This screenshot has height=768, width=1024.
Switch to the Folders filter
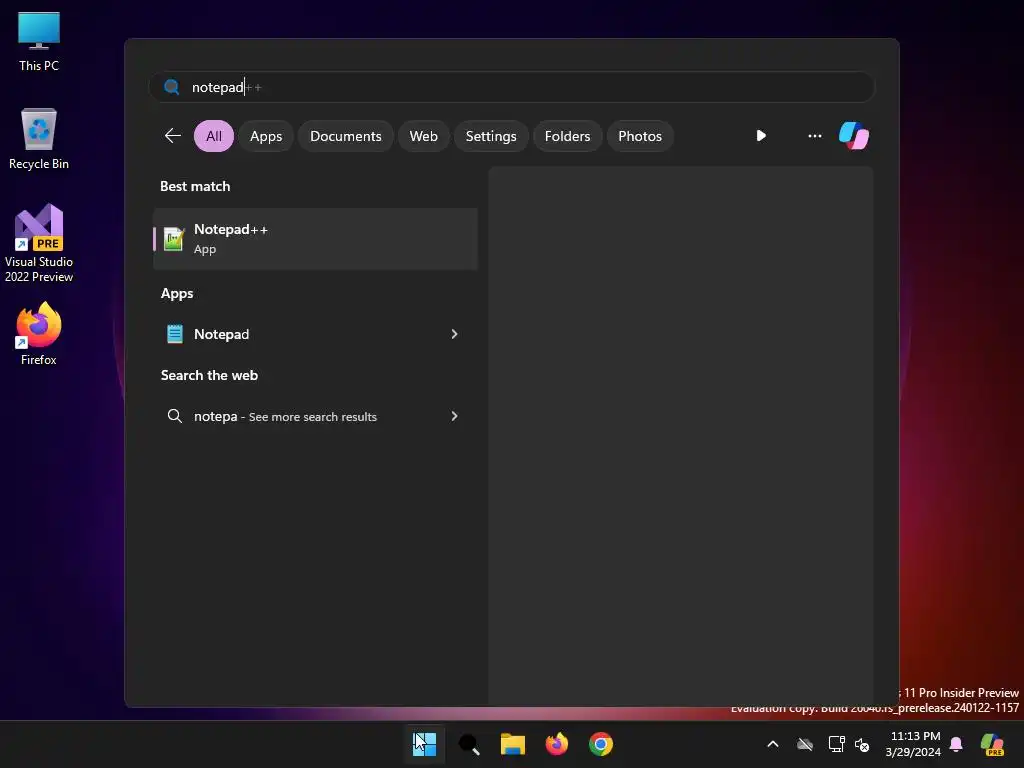tap(568, 136)
